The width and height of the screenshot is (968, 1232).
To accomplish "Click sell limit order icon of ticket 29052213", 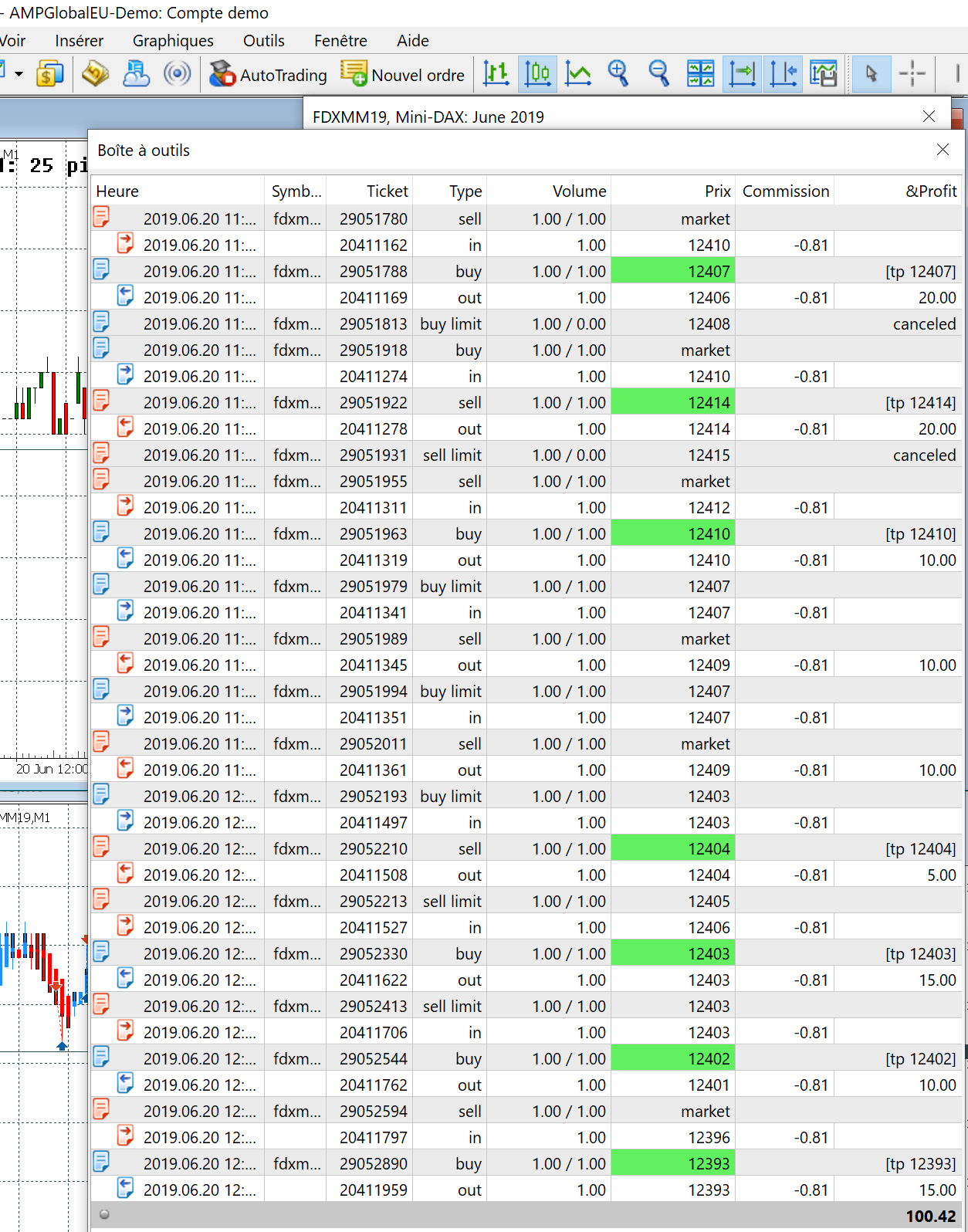I will coord(101,899).
